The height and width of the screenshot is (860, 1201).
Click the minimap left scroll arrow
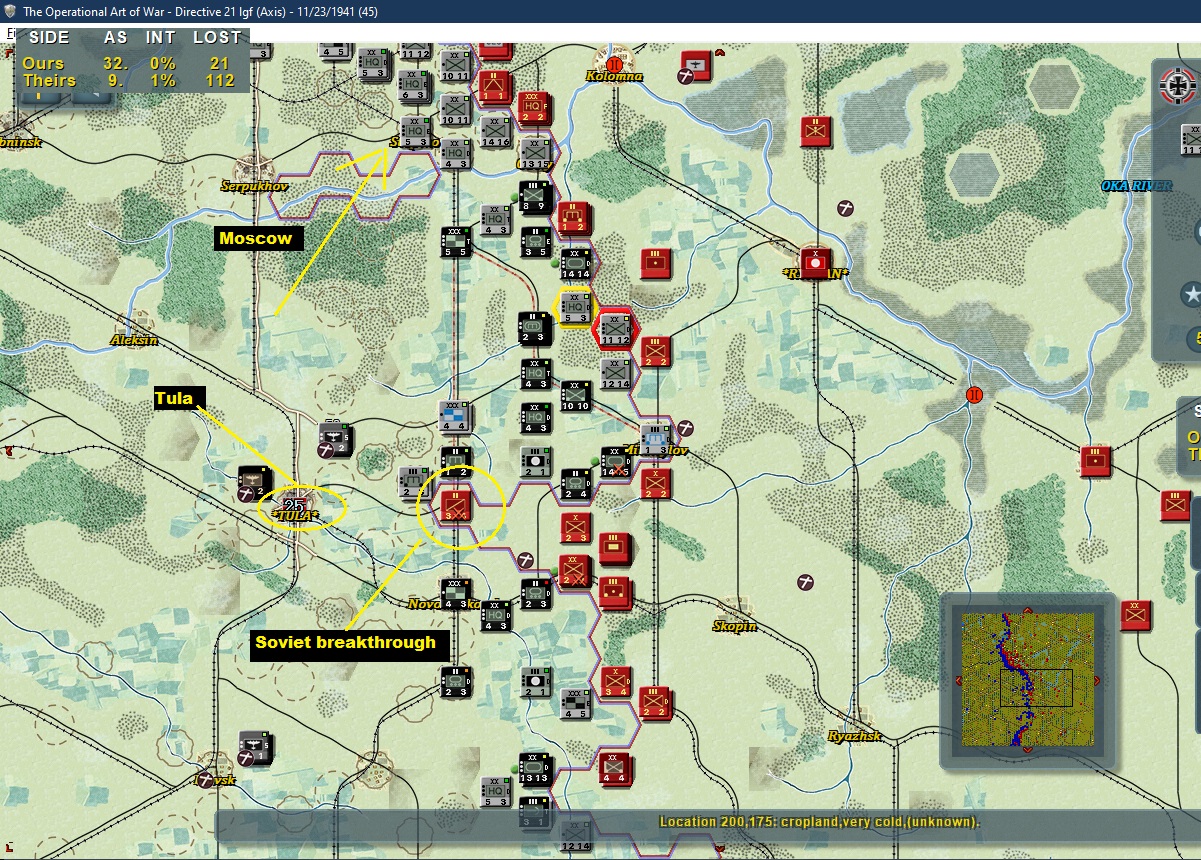pos(958,681)
